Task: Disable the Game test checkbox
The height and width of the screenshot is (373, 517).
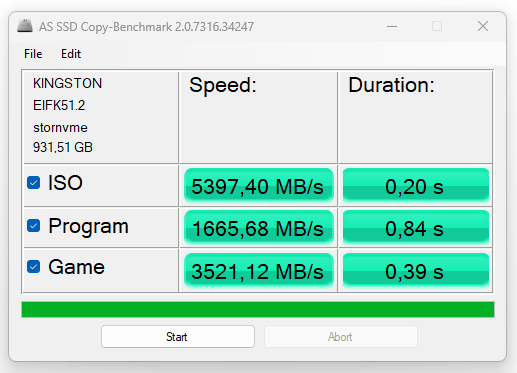Action: [x=34, y=267]
